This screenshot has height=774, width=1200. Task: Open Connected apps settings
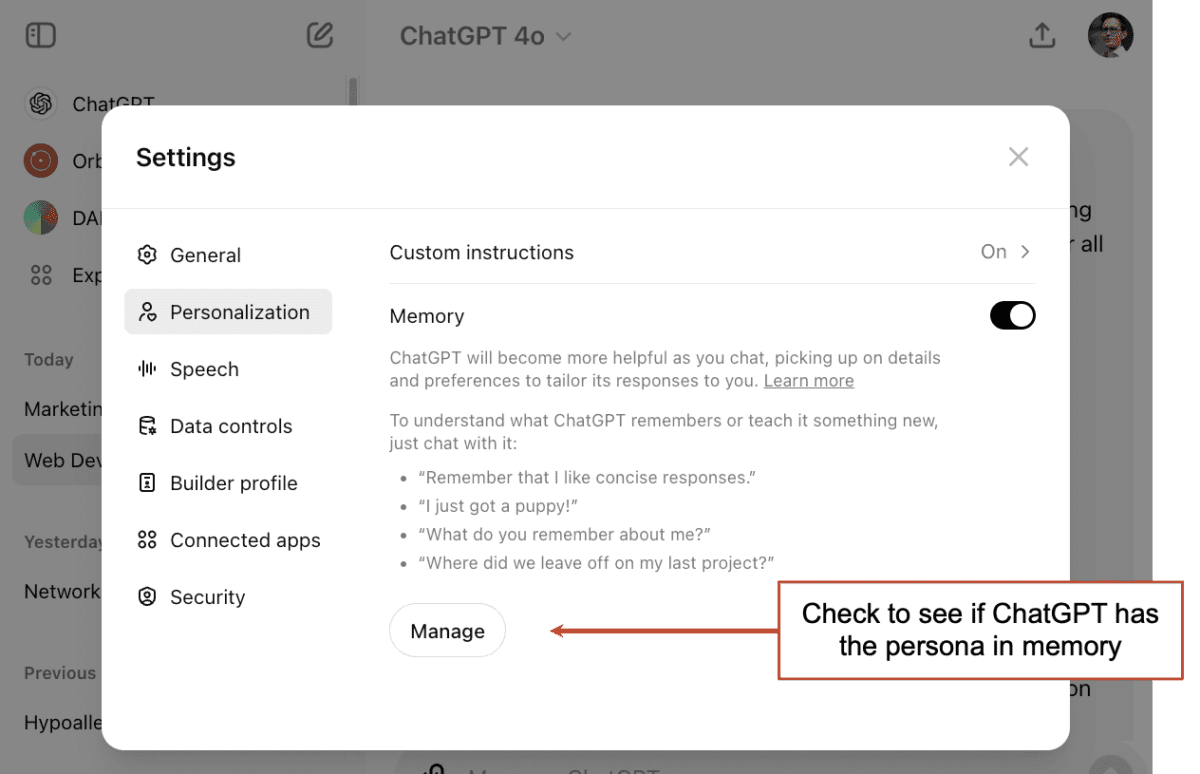(x=244, y=540)
